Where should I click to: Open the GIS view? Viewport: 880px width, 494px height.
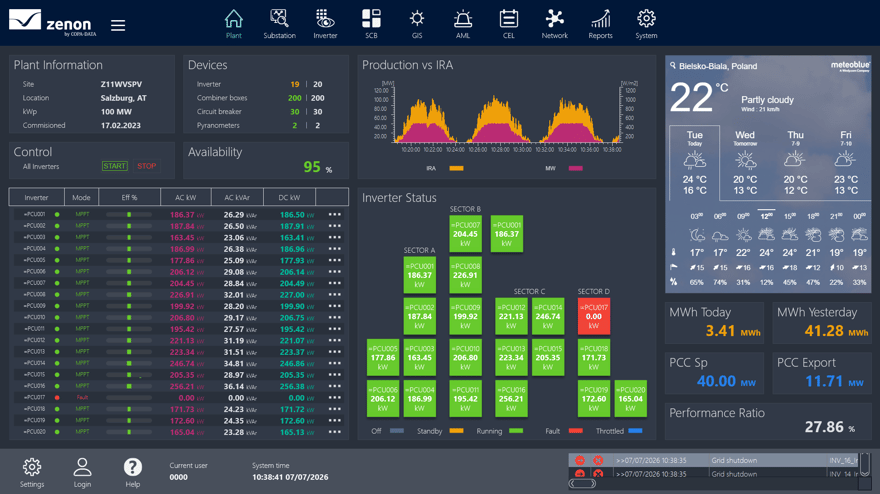point(417,24)
